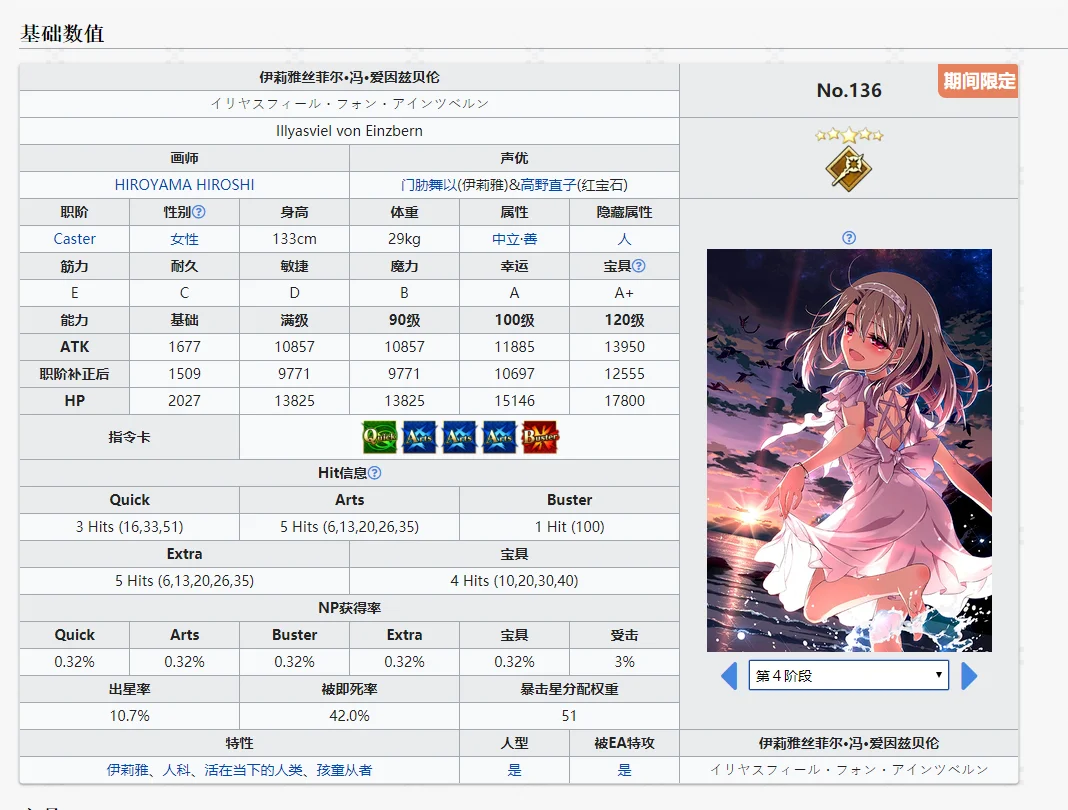Image resolution: width=1068 pixels, height=810 pixels.
Task: Open the 活在当下的人类 trait link
Action: tap(253, 770)
